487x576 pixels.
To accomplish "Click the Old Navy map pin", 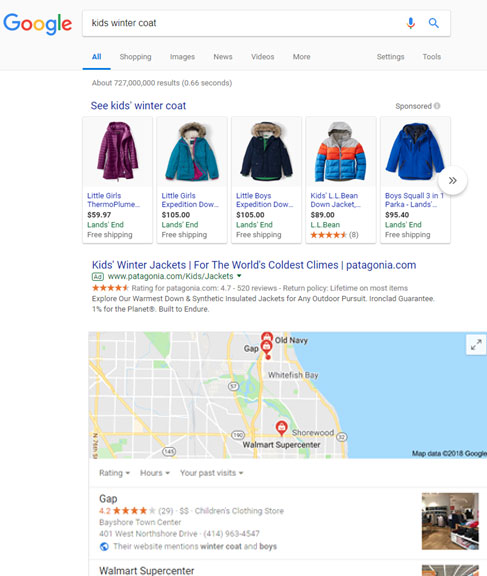I will (267, 336).
